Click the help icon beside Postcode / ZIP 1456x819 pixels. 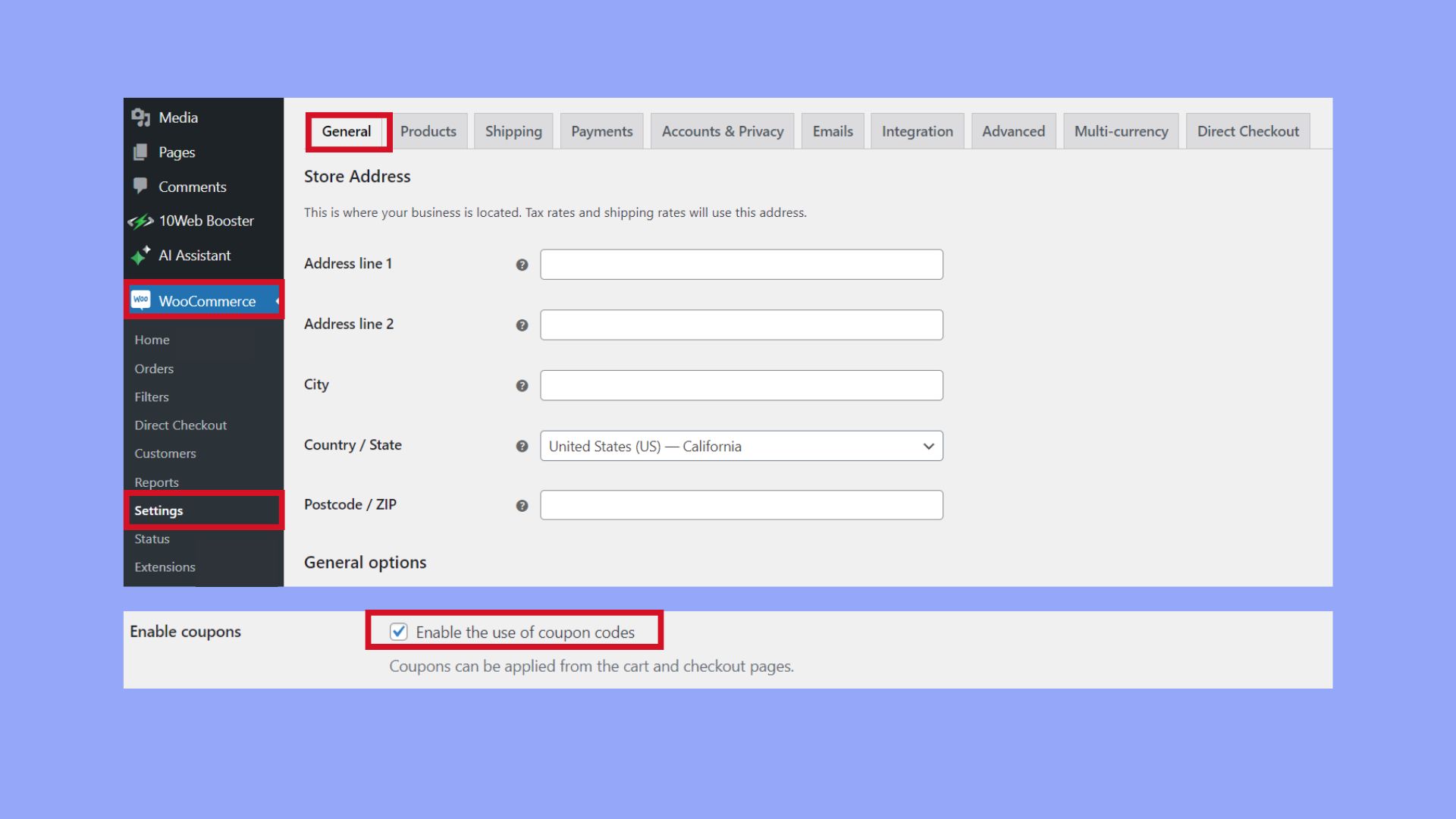click(x=522, y=505)
